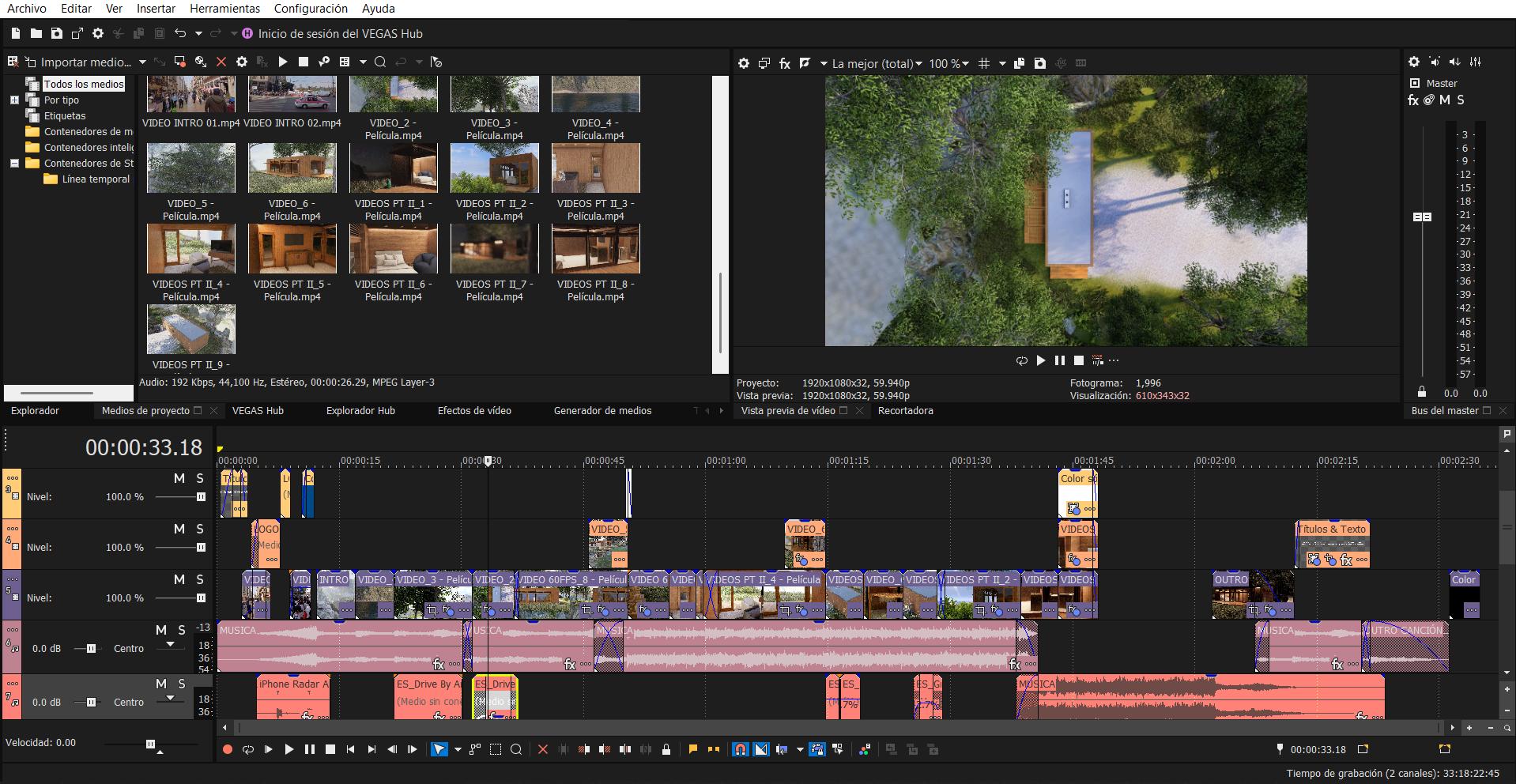The width and height of the screenshot is (1516, 784).
Task: Switch to the Efectos de vídeo tab
Action: click(474, 411)
